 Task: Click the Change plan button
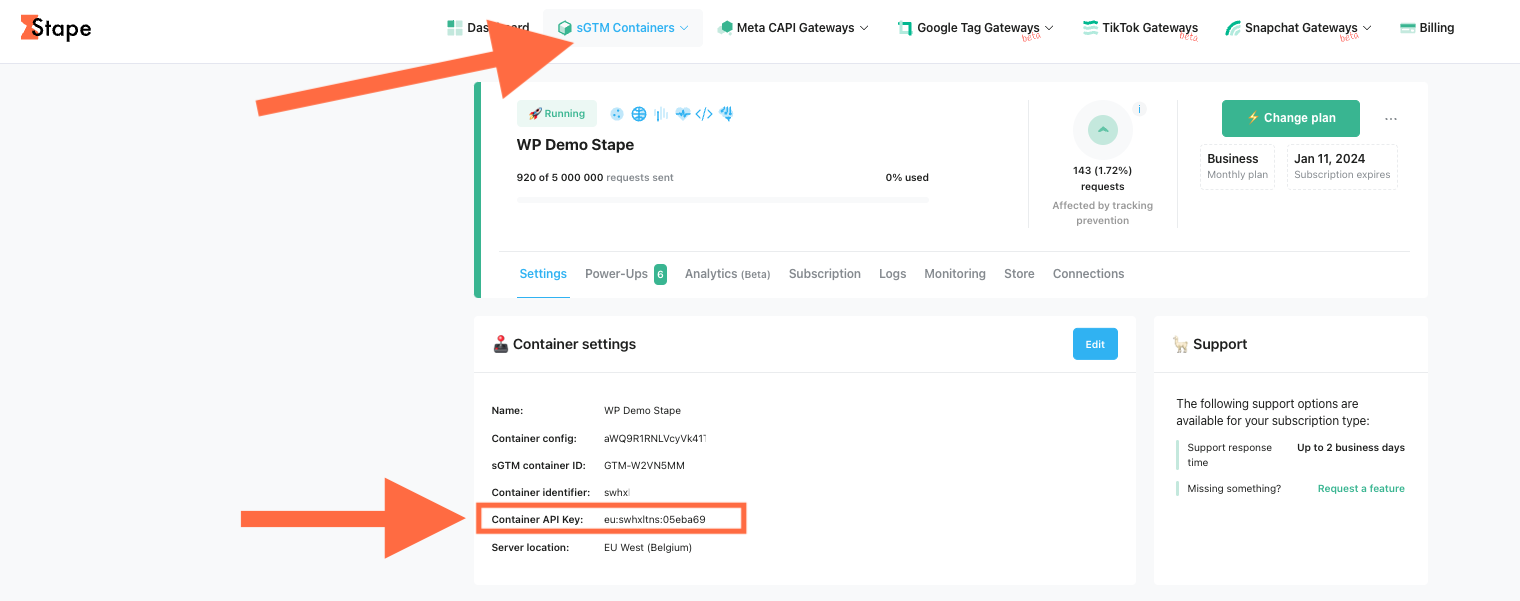[x=1291, y=118]
